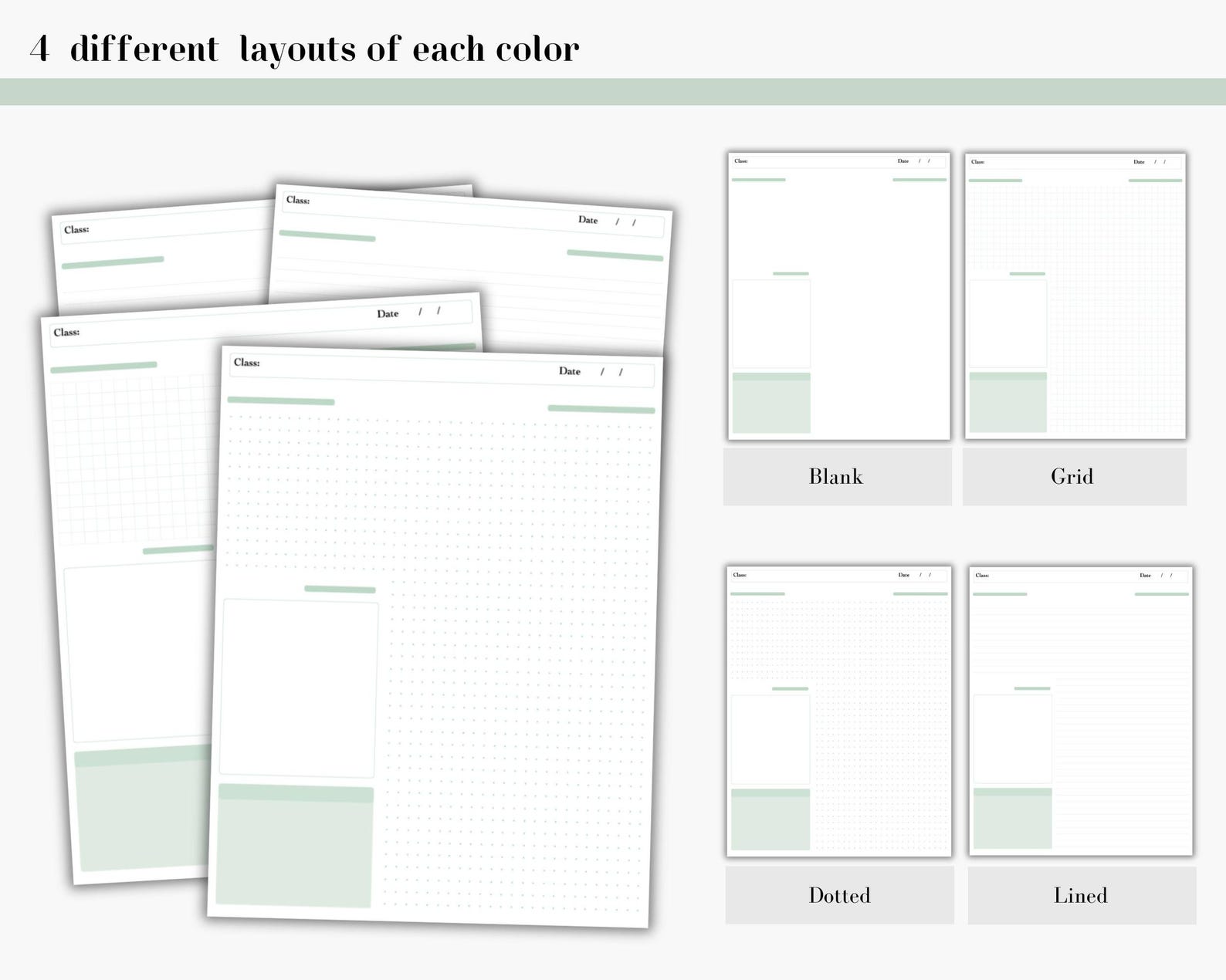This screenshot has height=980, width=1226.
Task: Click the Lined label
Action: [1081, 895]
